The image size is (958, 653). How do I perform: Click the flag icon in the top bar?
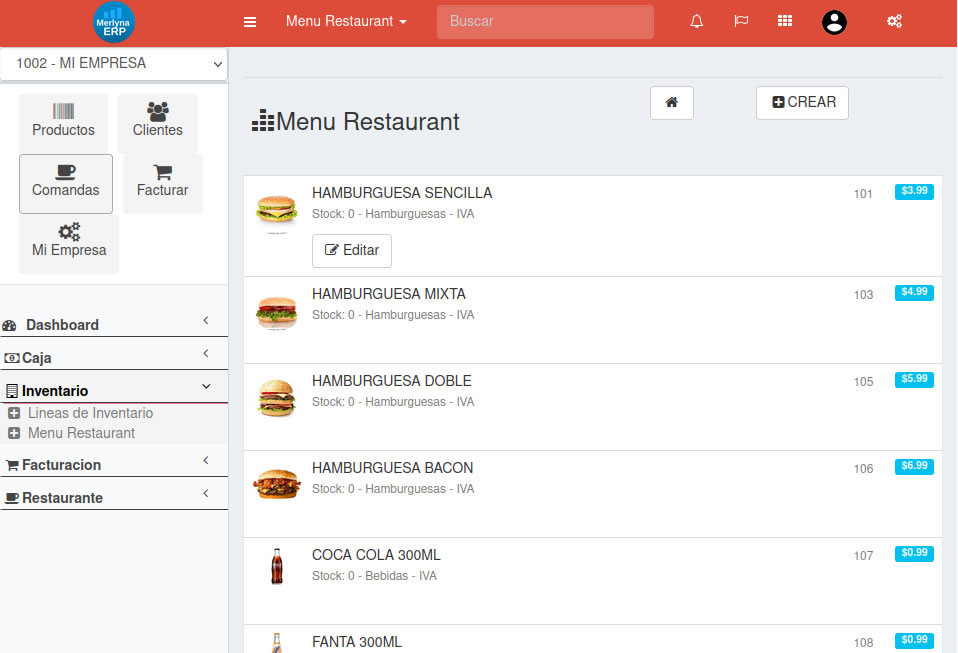(x=741, y=20)
